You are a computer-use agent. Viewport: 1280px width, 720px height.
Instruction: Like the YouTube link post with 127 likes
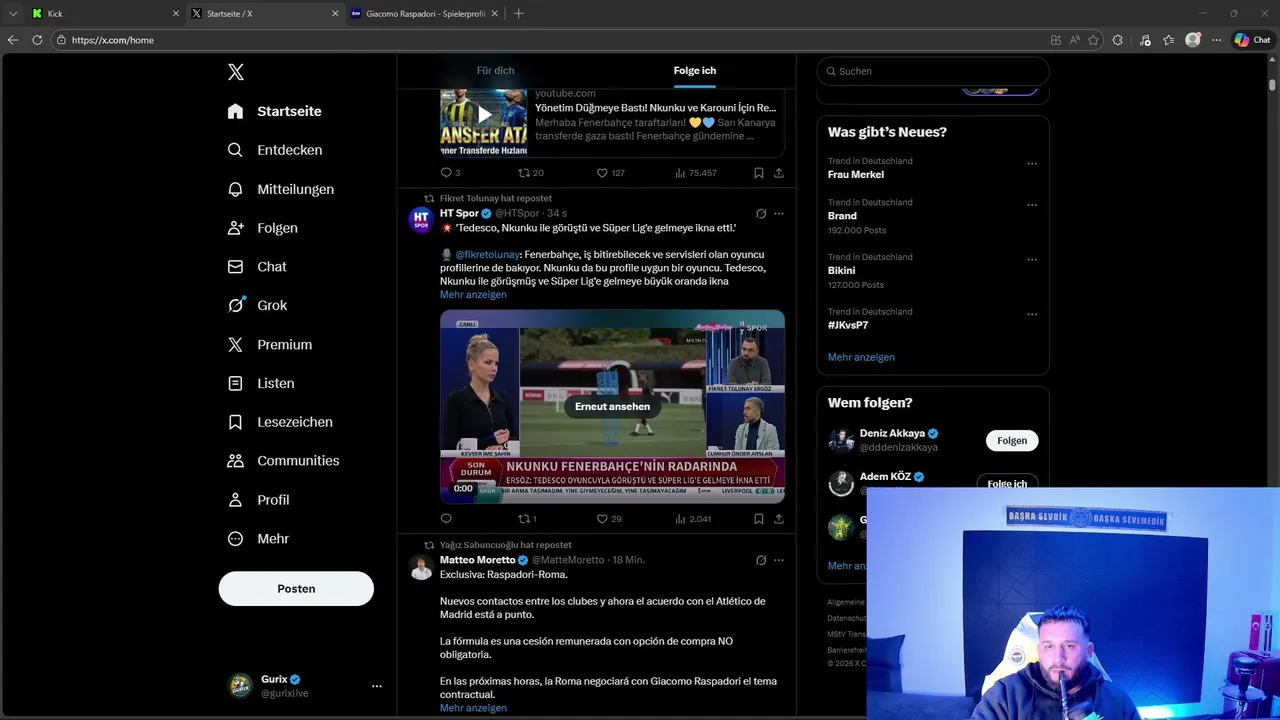pyautogui.click(x=610, y=173)
